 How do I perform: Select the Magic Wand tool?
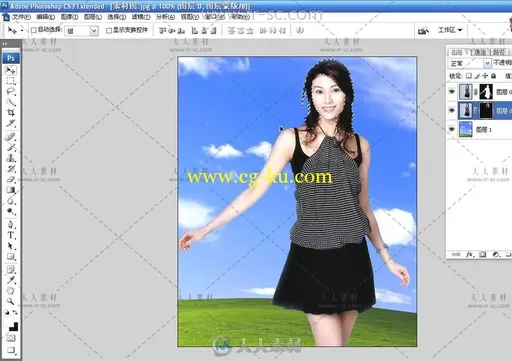click(11, 102)
